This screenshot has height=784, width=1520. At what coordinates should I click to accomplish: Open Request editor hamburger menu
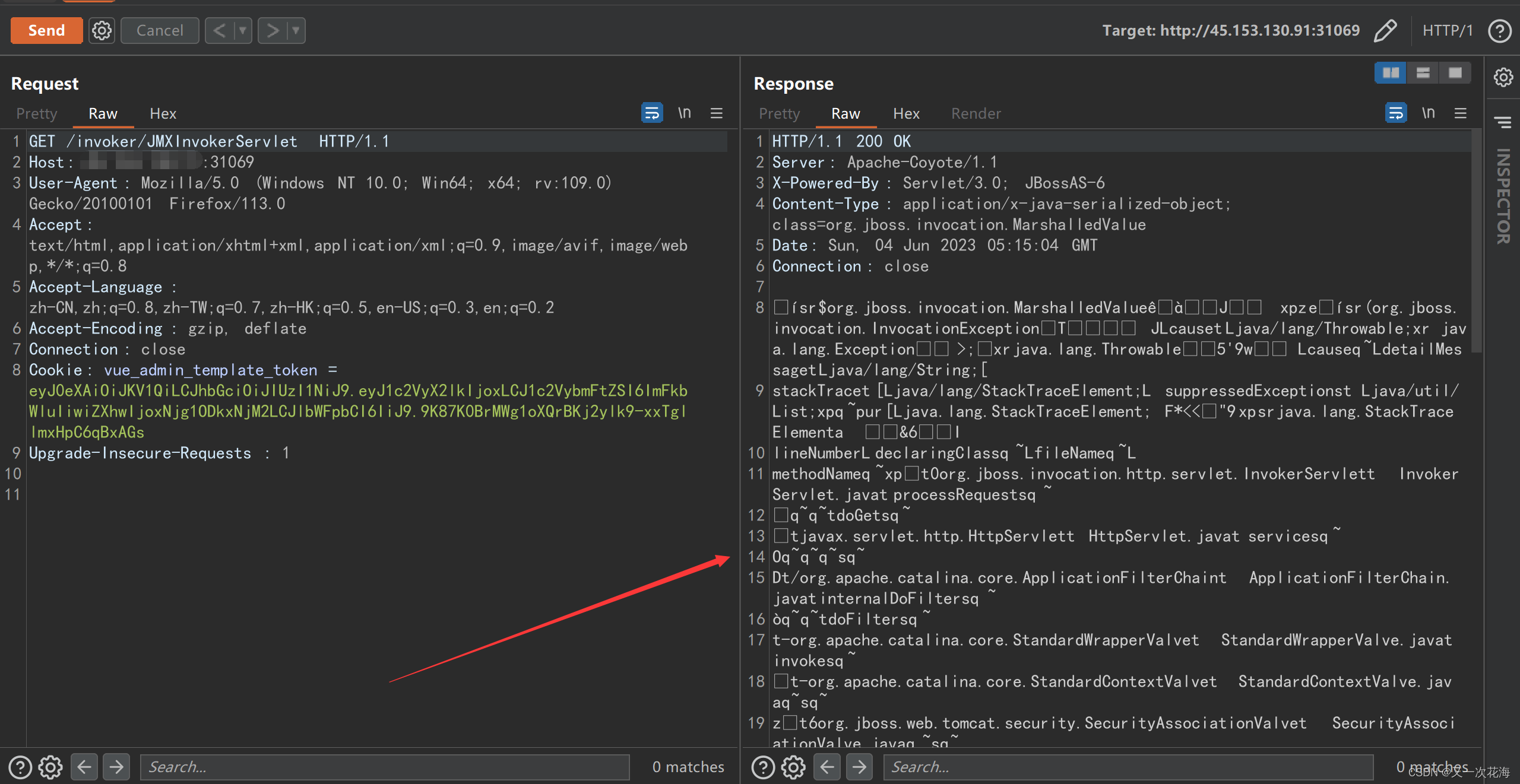[717, 112]
